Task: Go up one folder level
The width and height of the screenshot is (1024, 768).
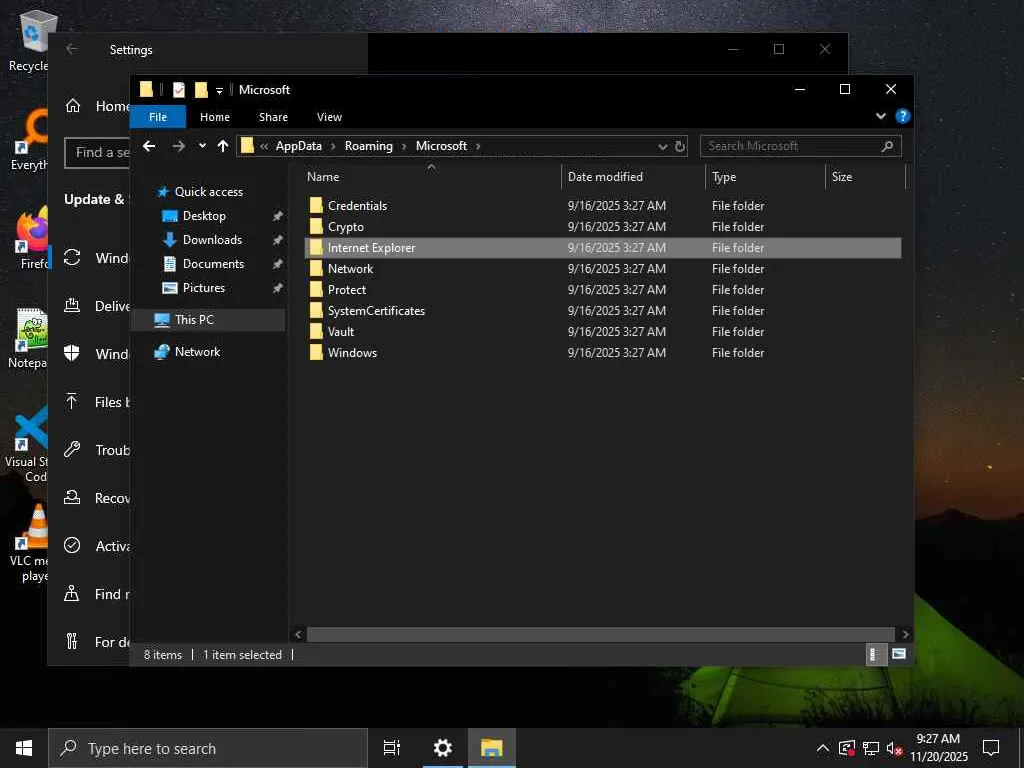Action: (x=223, y=146)
